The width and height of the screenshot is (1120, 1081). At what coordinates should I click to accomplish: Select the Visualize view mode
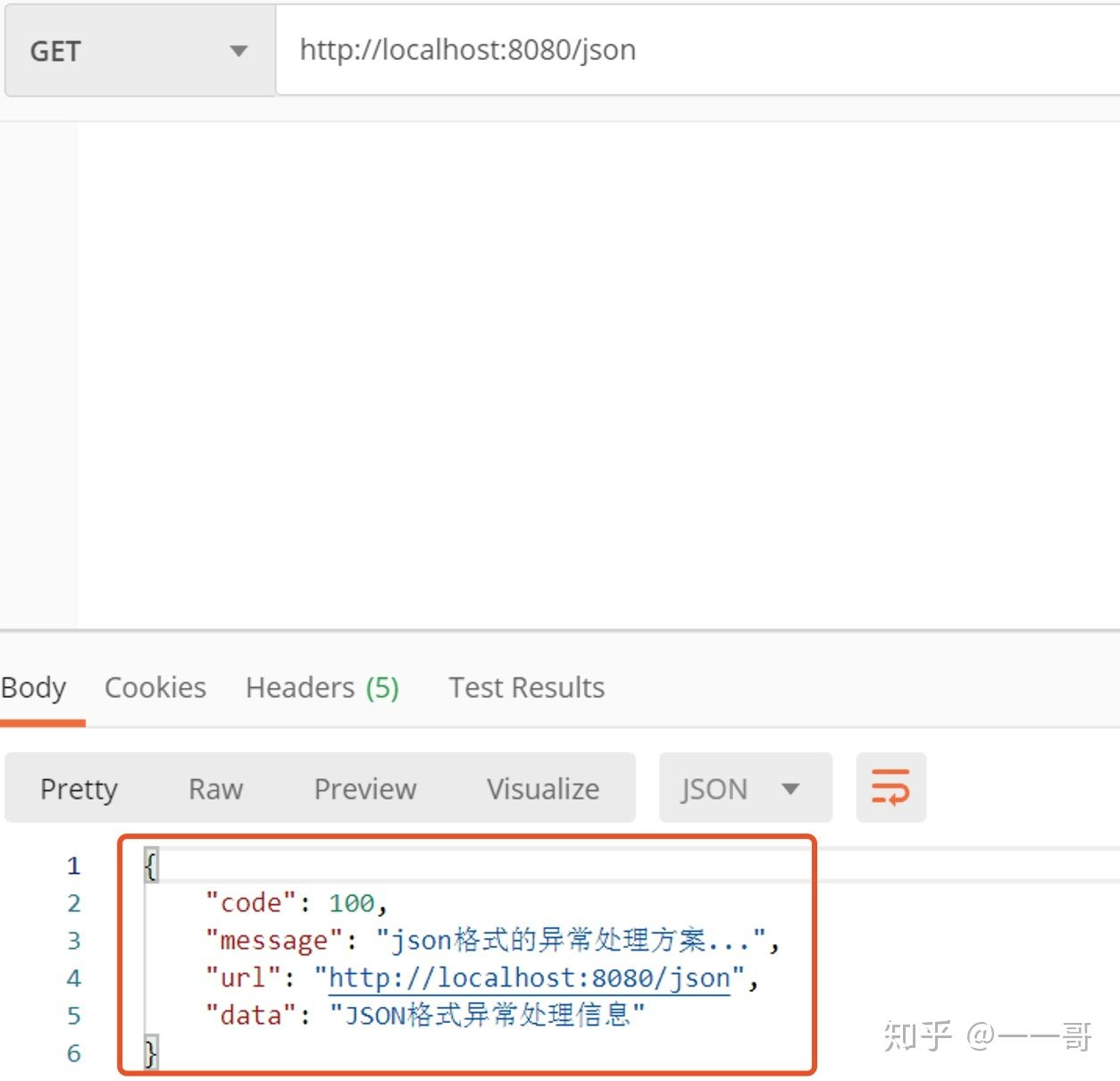543,789
